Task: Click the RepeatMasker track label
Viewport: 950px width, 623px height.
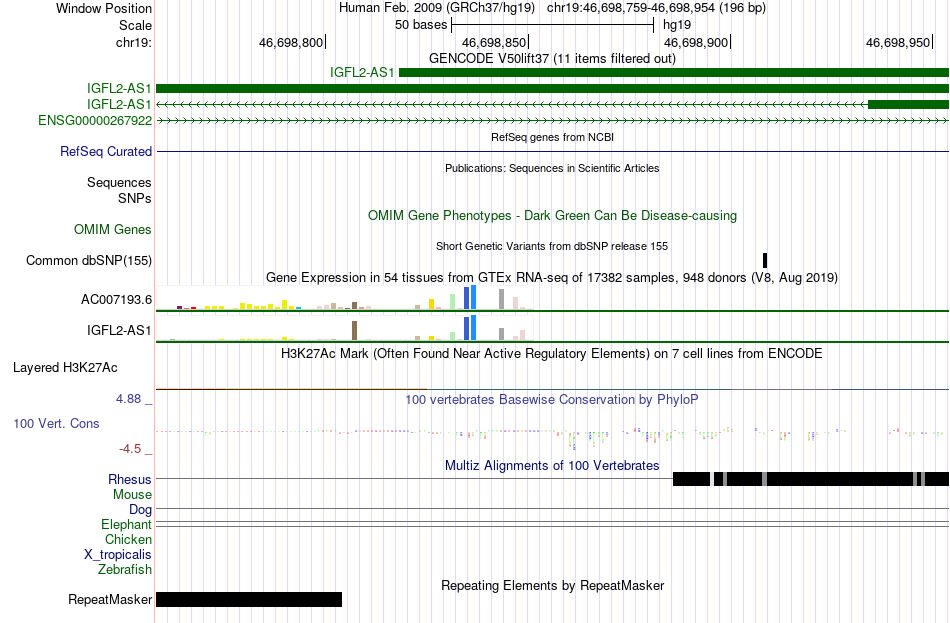Action: [110, 599]
